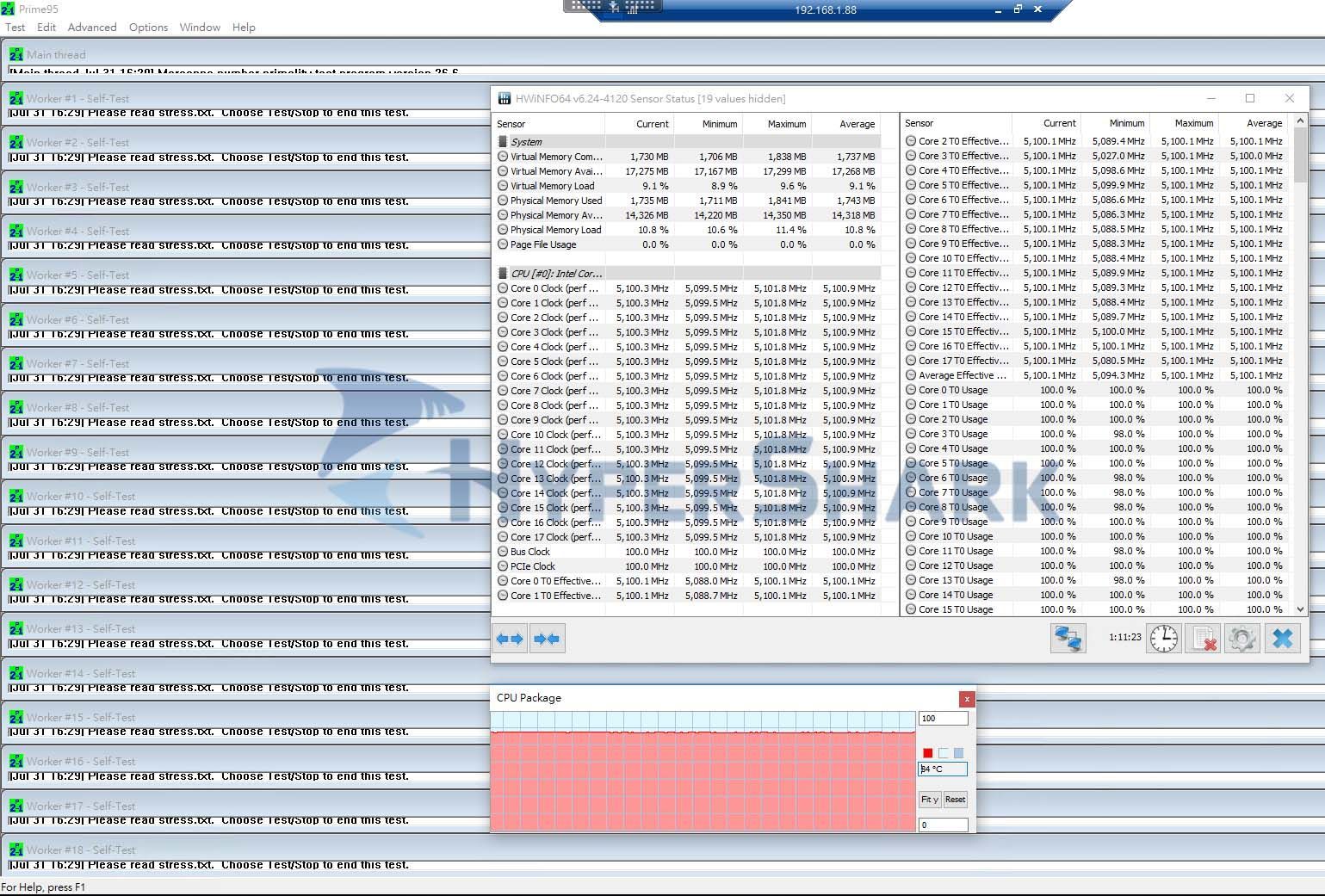Open the remote network monitors icon in HWiNFO
This screenshot has height=896, width=1325.
point(1068,638)
